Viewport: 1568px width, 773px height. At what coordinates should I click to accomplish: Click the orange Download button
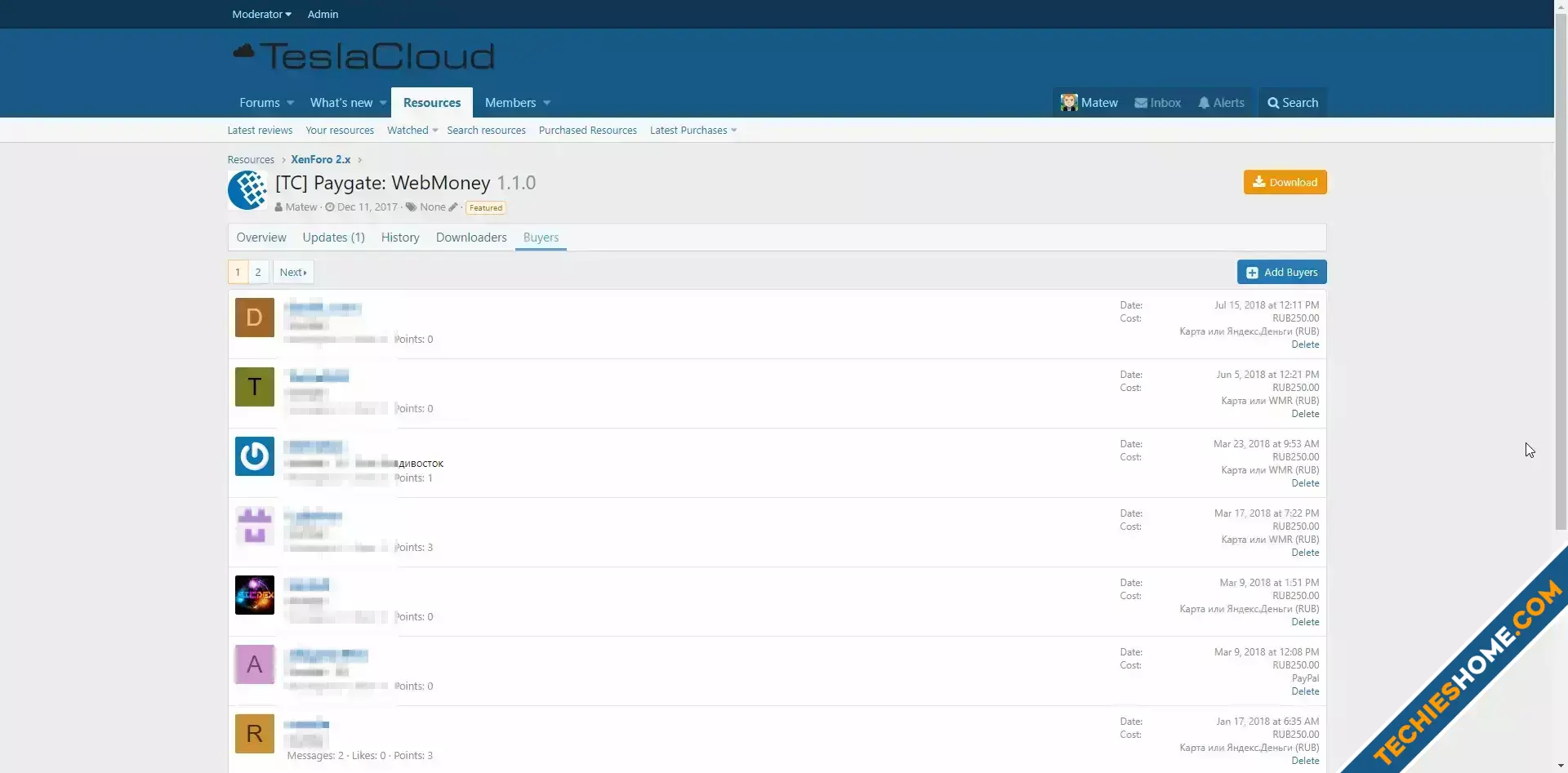pyautogui.click(x=1285, y=182)
